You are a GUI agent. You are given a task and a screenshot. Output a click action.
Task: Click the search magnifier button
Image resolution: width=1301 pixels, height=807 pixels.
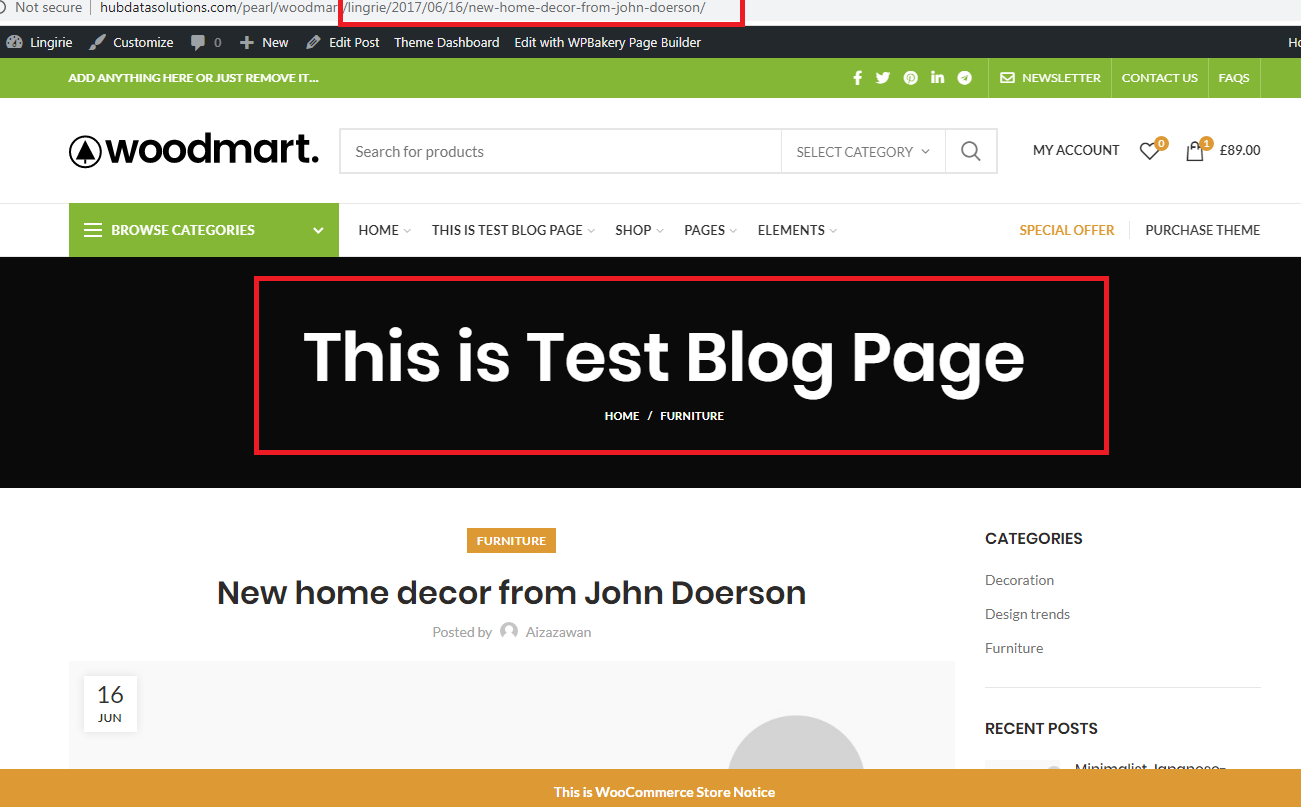[x=971, y=151]
